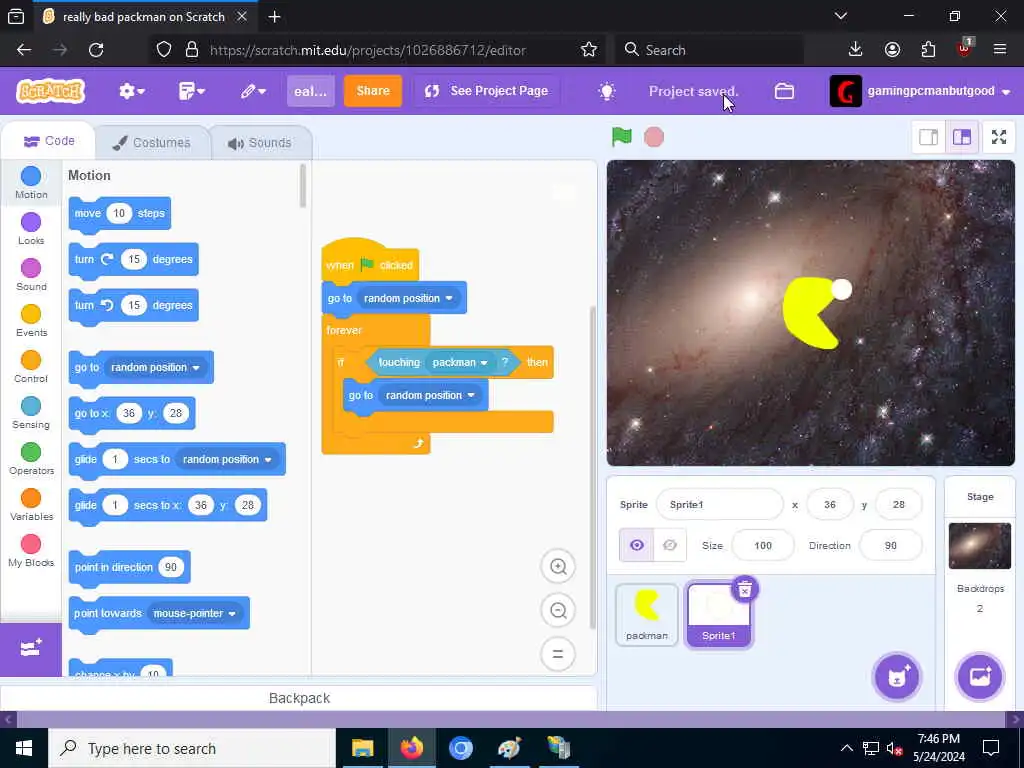Click the 'when flag clicked' hat block
The image size is (1024, 768).
pyautogui.click(x=370, y=262)
